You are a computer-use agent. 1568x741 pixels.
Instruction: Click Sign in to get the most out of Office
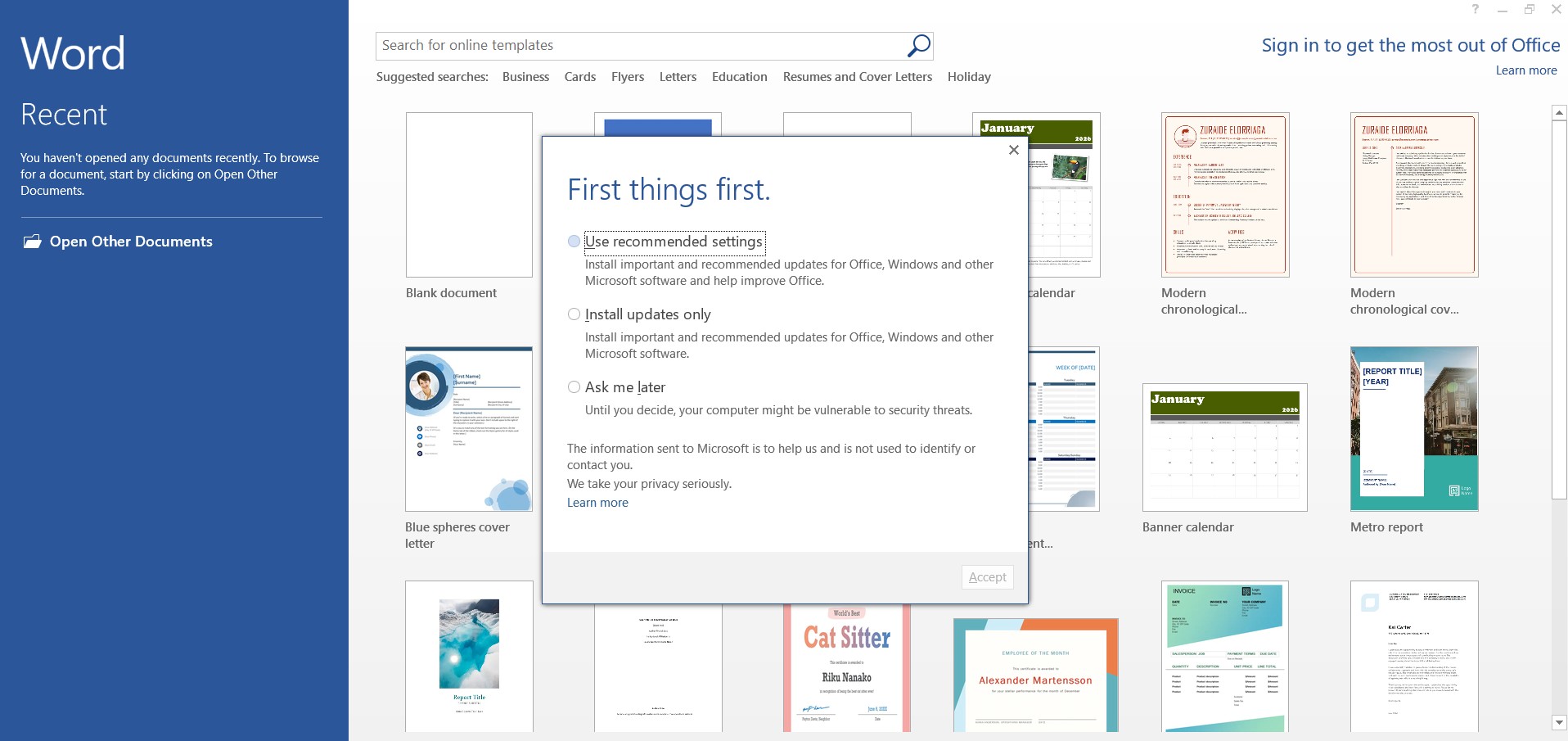click(1410, 45)
